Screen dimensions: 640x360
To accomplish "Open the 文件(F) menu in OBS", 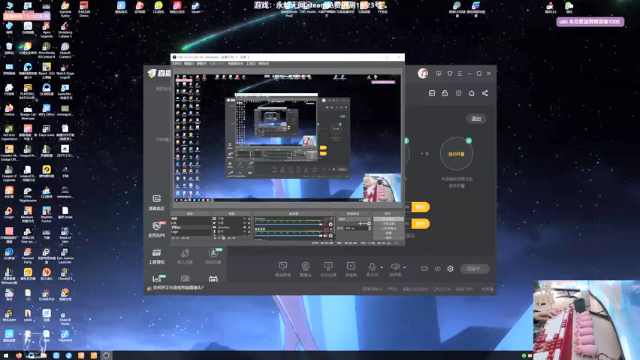I will 177,64.
